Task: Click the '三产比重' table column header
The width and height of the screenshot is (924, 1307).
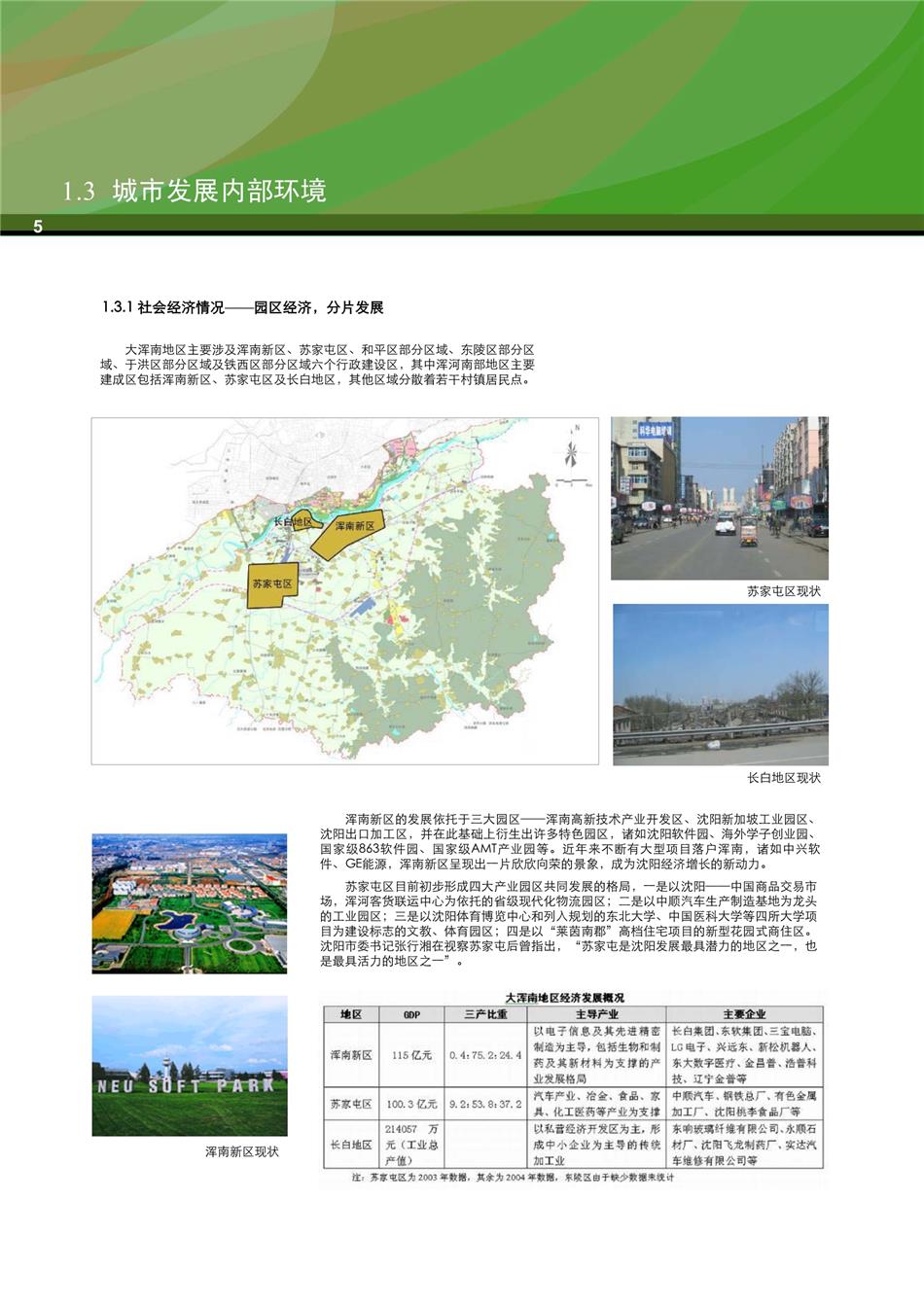Action: (x=486, y=1014)
